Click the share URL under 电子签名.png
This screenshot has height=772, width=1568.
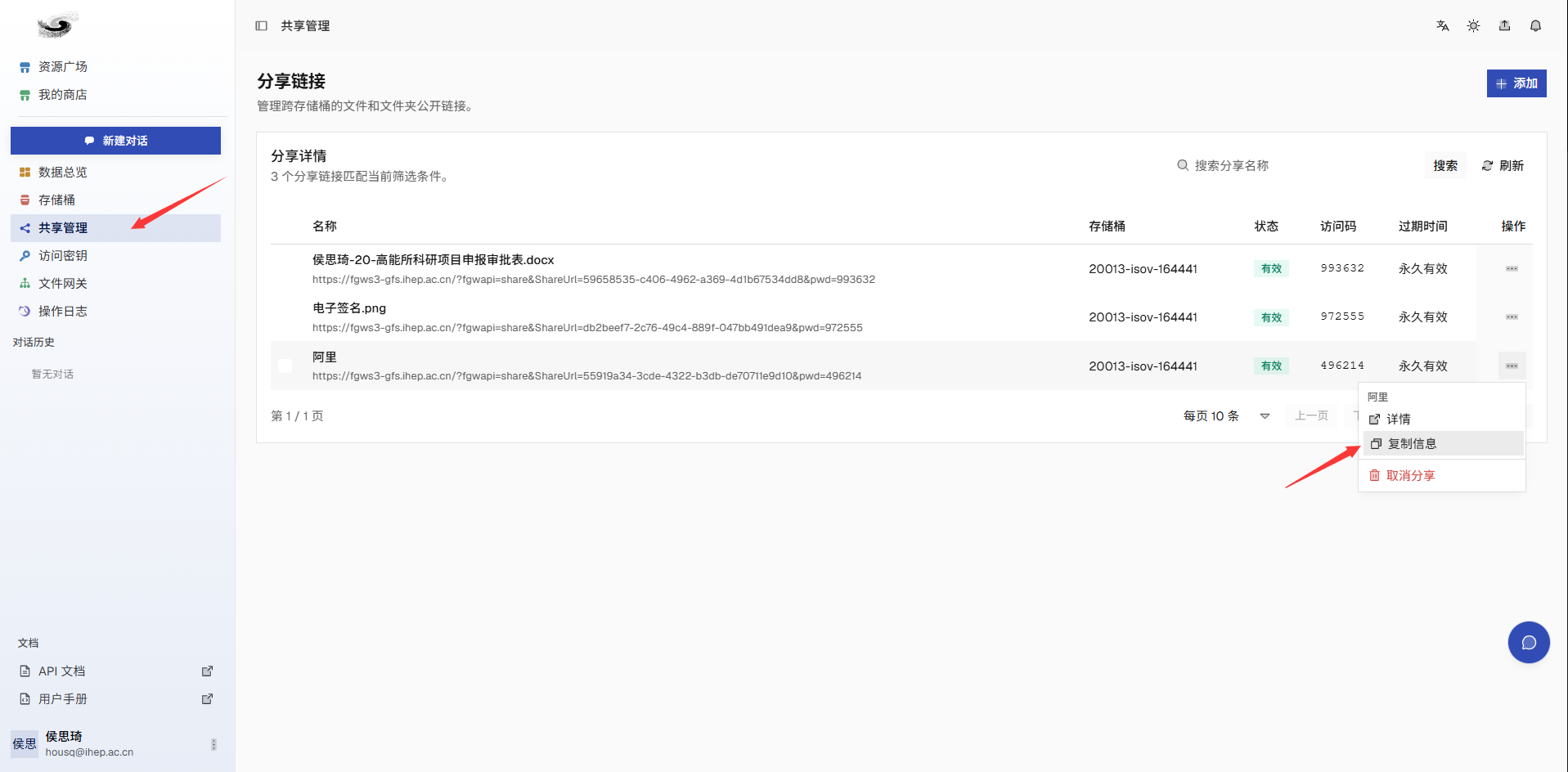(x=587, y=328)
